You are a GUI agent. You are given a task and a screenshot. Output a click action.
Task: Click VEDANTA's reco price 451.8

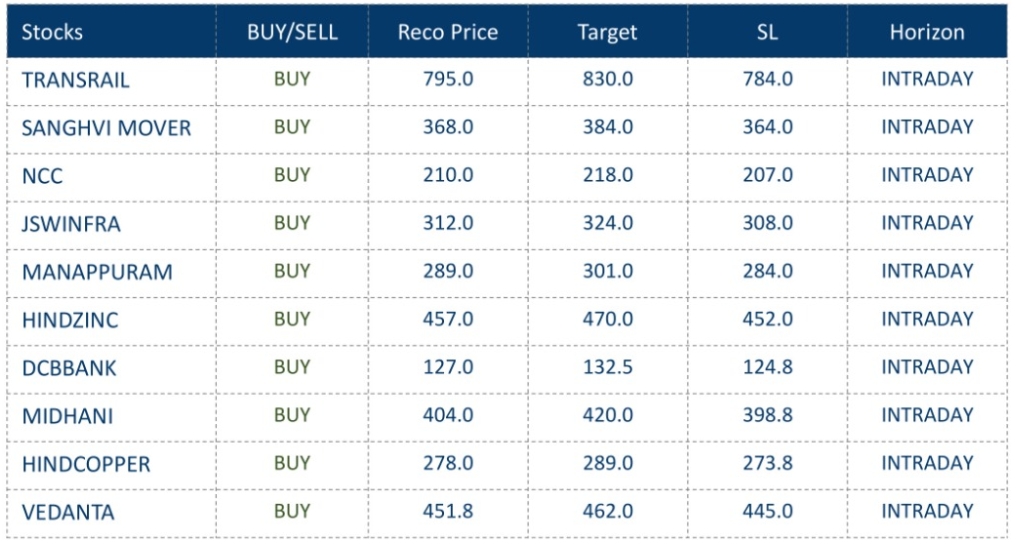coord(449,511)
